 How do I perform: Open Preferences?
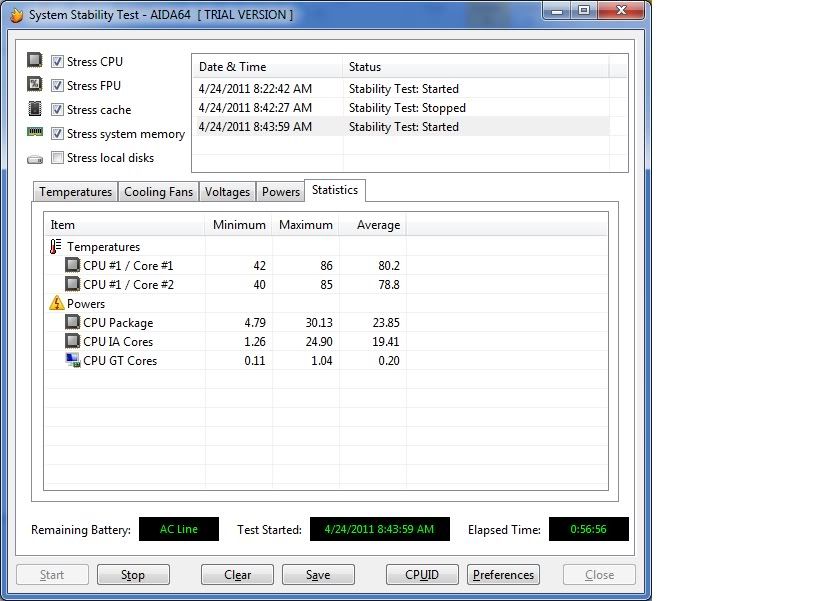504,575
